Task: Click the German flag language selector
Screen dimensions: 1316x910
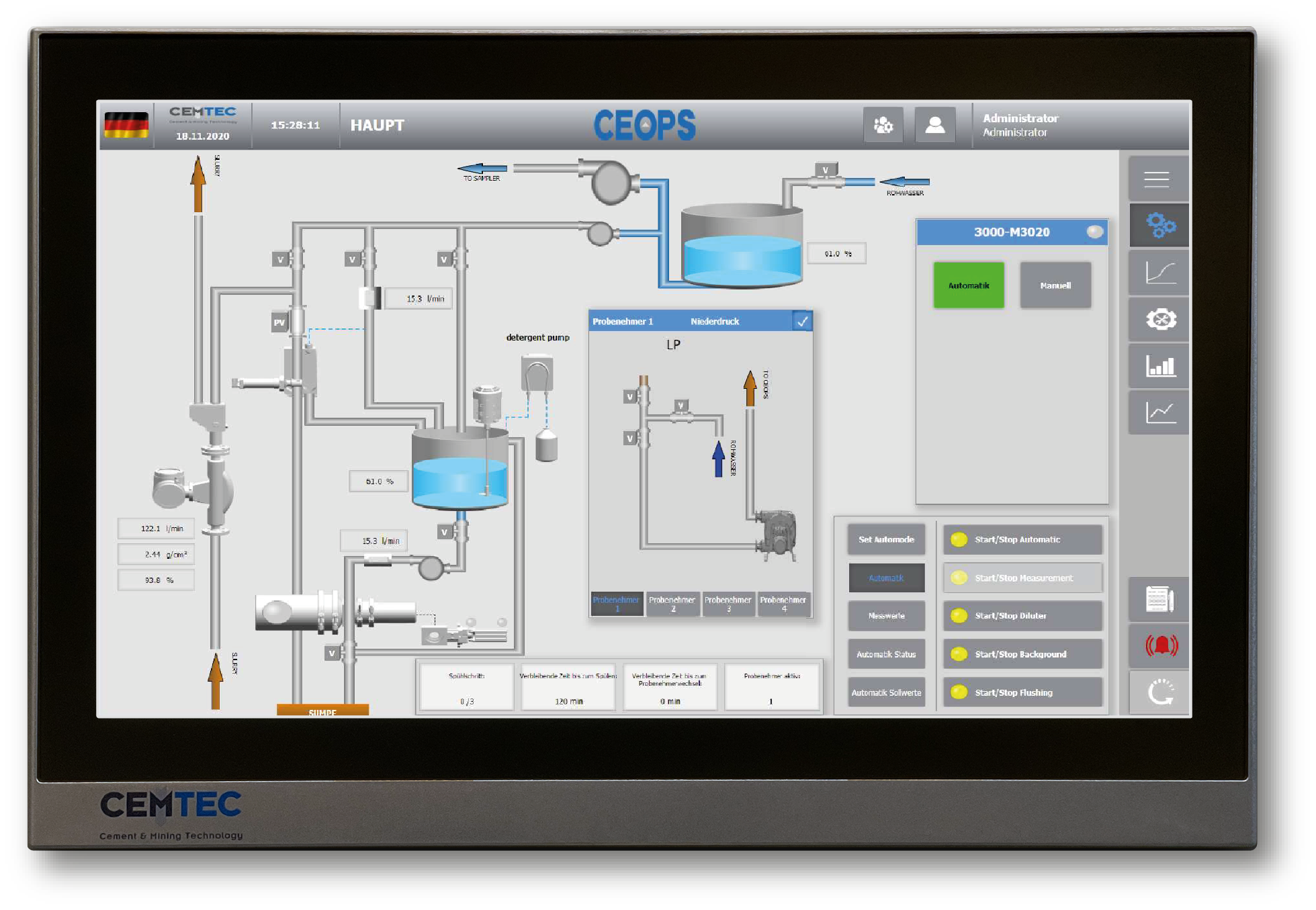Action: (x=126, y=125)
